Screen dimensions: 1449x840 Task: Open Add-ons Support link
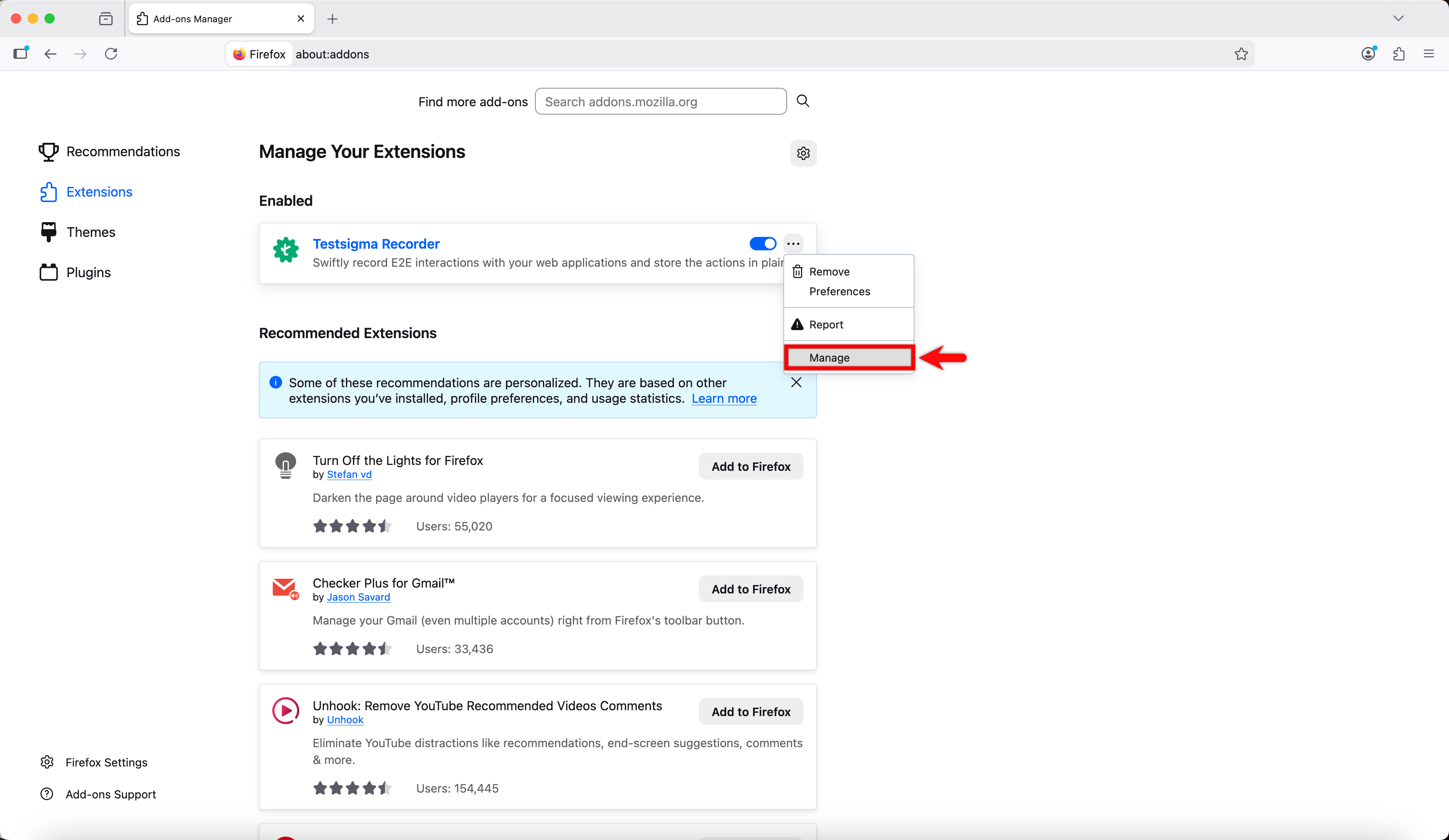98,794
